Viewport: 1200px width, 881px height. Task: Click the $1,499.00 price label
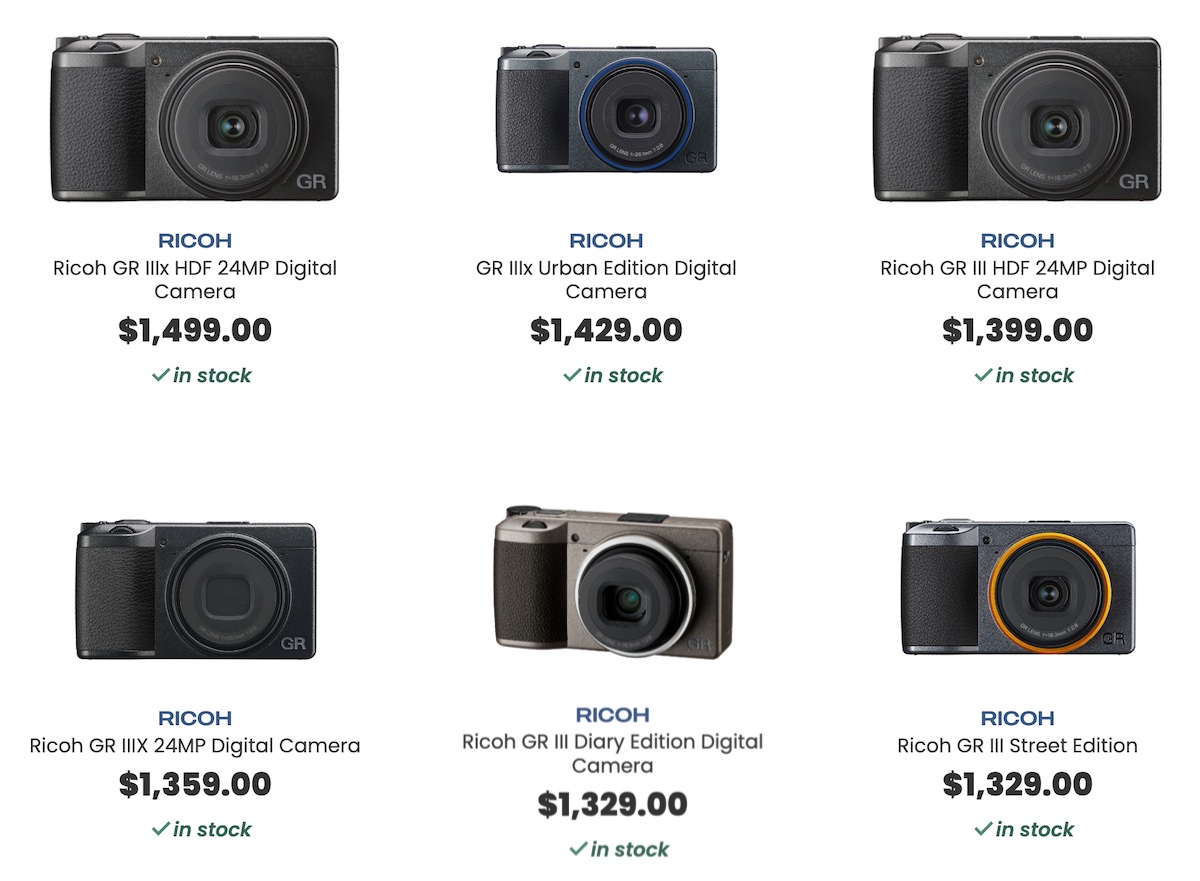(x=195, y=329)
